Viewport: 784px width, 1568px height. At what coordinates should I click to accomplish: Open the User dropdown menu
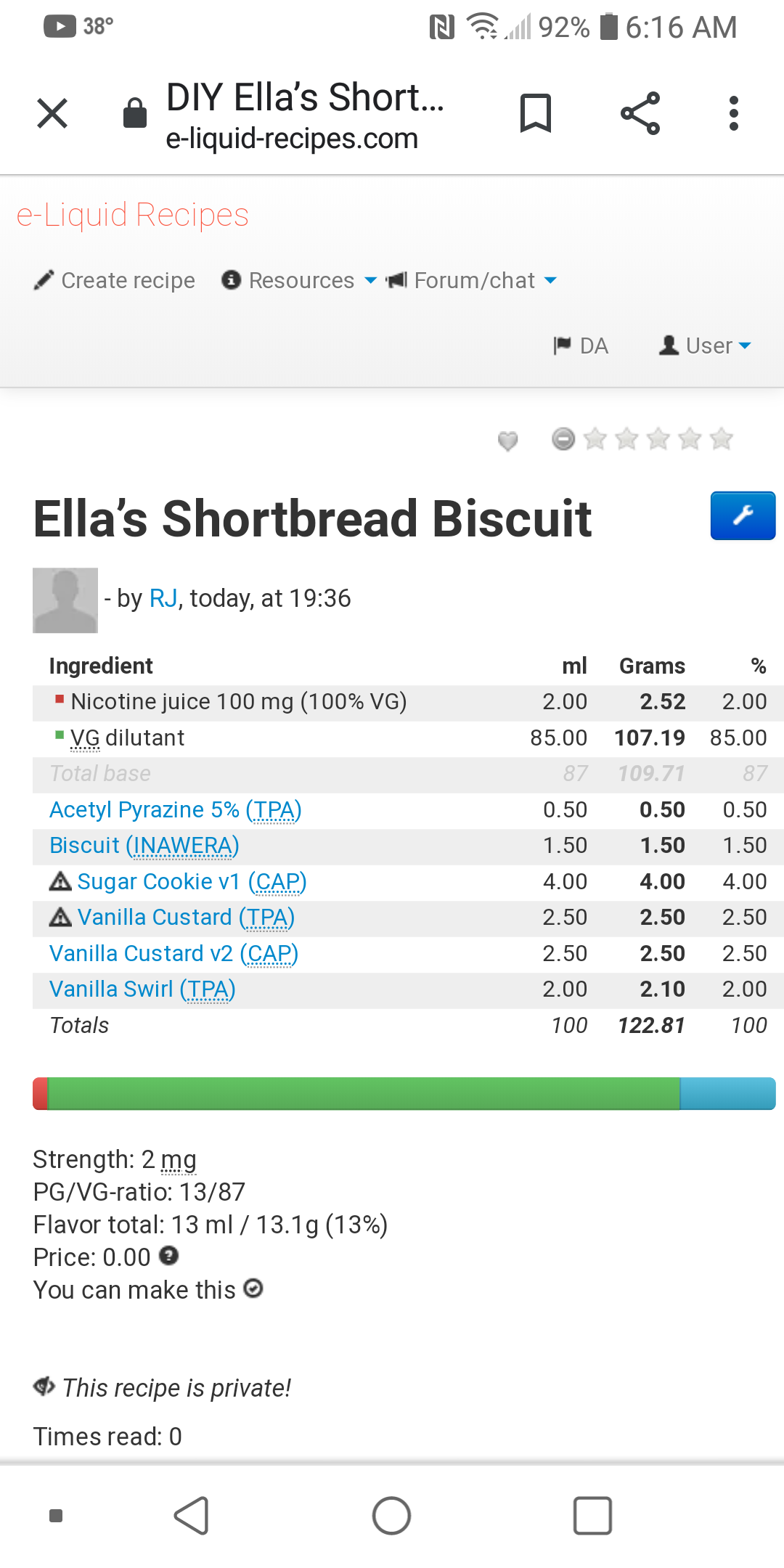[x=704, y=346]
